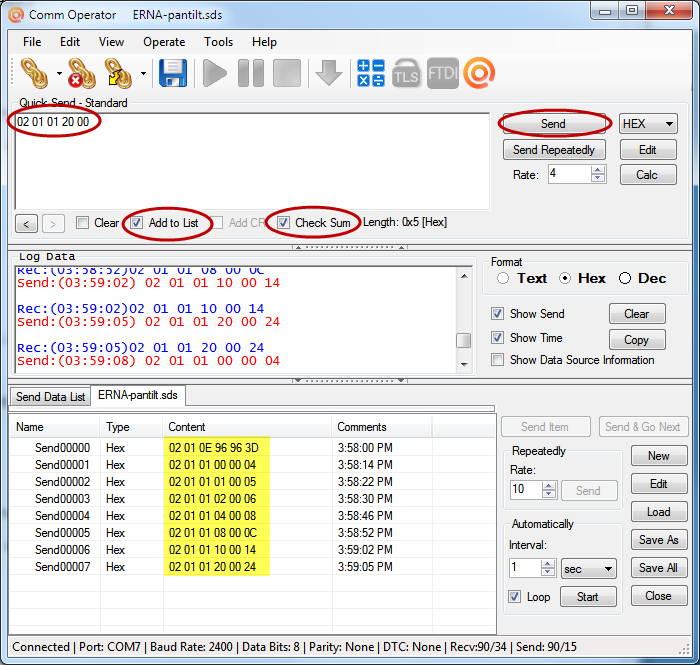Screen dimensions: 700x665
Task: Toggle the Quick Send Clear checkbox
Action: click(82, 222)
